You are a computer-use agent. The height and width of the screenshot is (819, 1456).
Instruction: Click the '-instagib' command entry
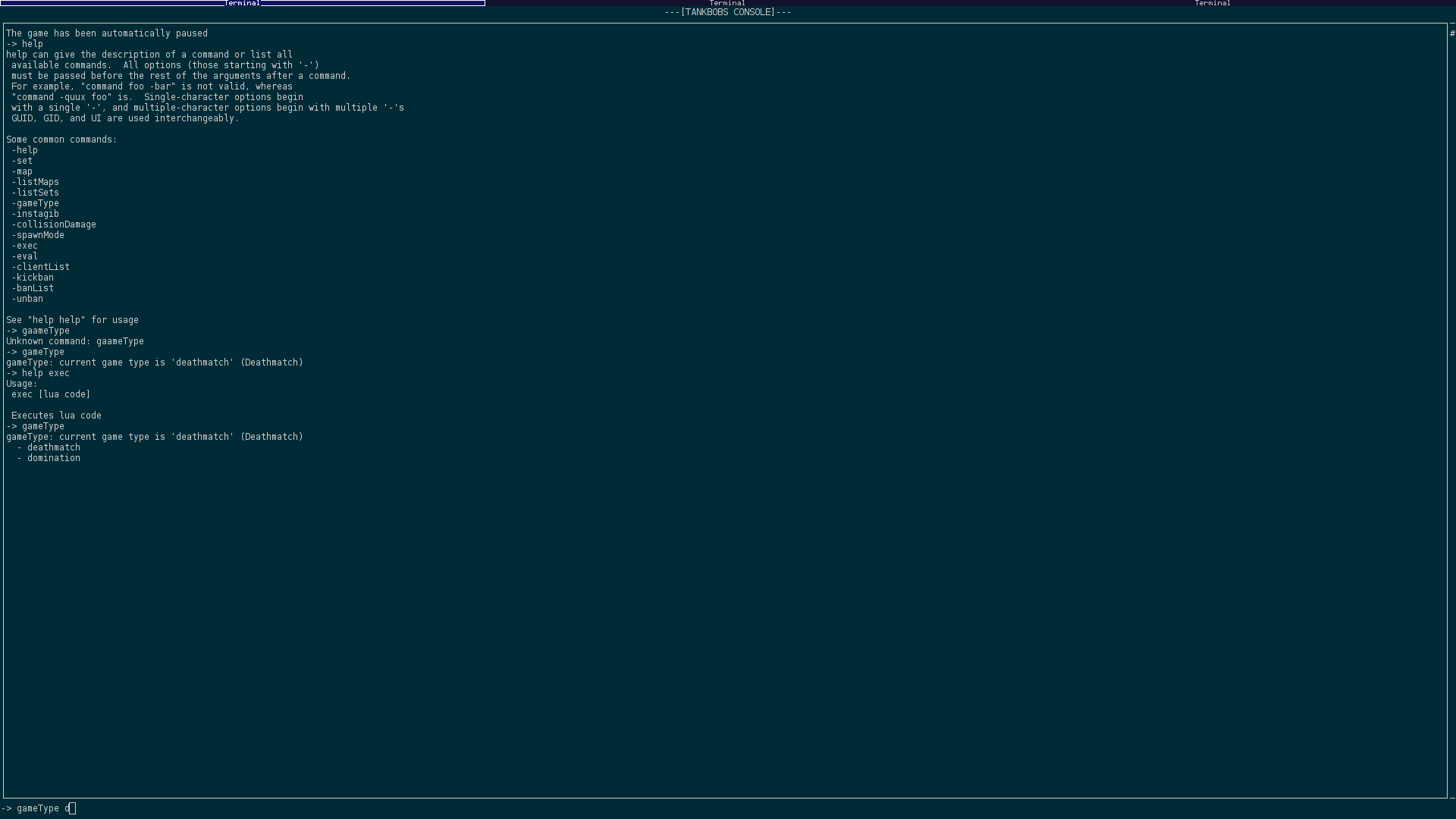pyautogui.click(x=36, y=214)
